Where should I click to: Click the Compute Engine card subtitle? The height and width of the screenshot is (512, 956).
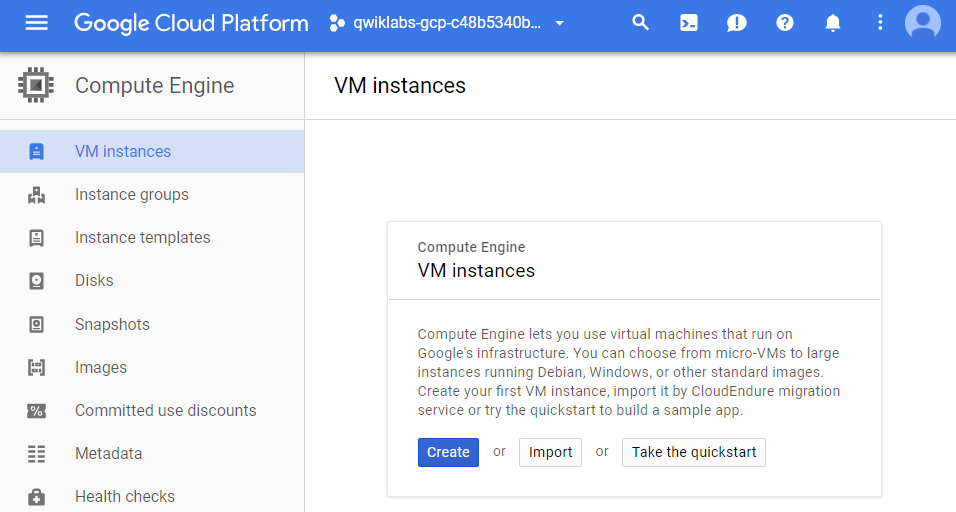(471, 247)
